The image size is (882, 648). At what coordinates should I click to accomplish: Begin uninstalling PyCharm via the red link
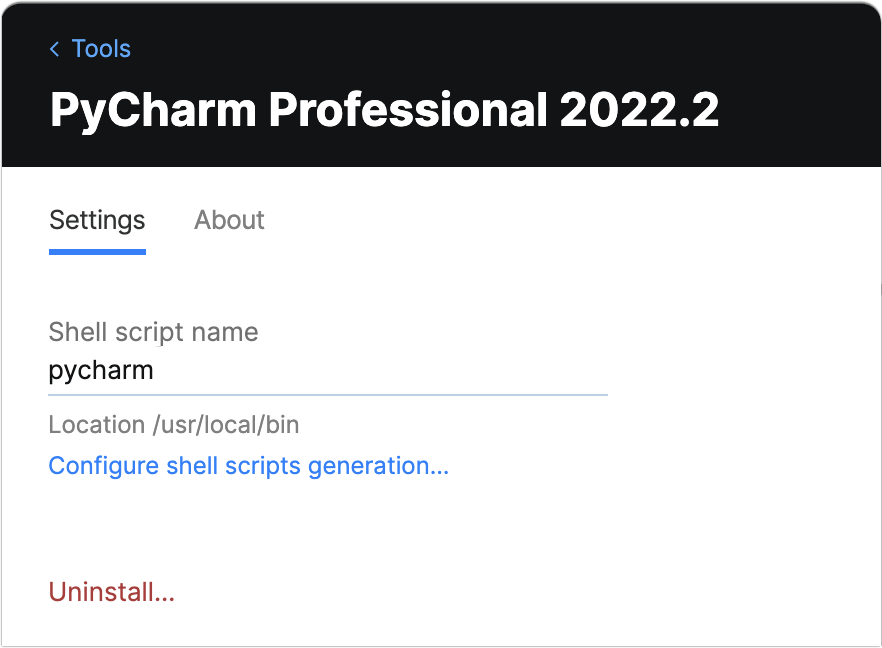pyautogui.click(x=111, y=592)
